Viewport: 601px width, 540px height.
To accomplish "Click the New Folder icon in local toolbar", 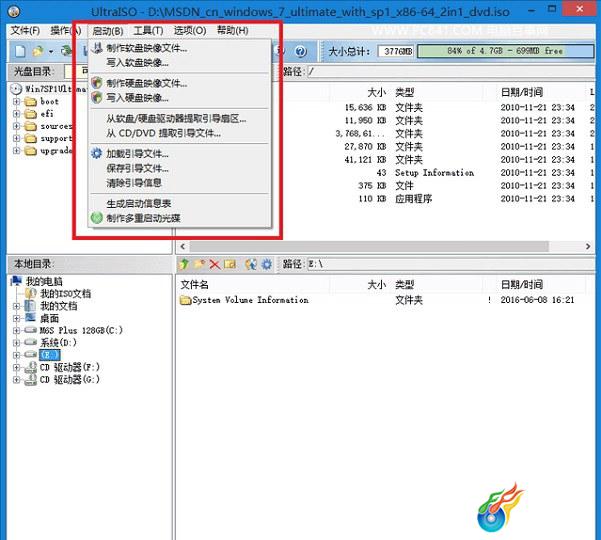I will (199, 264).
